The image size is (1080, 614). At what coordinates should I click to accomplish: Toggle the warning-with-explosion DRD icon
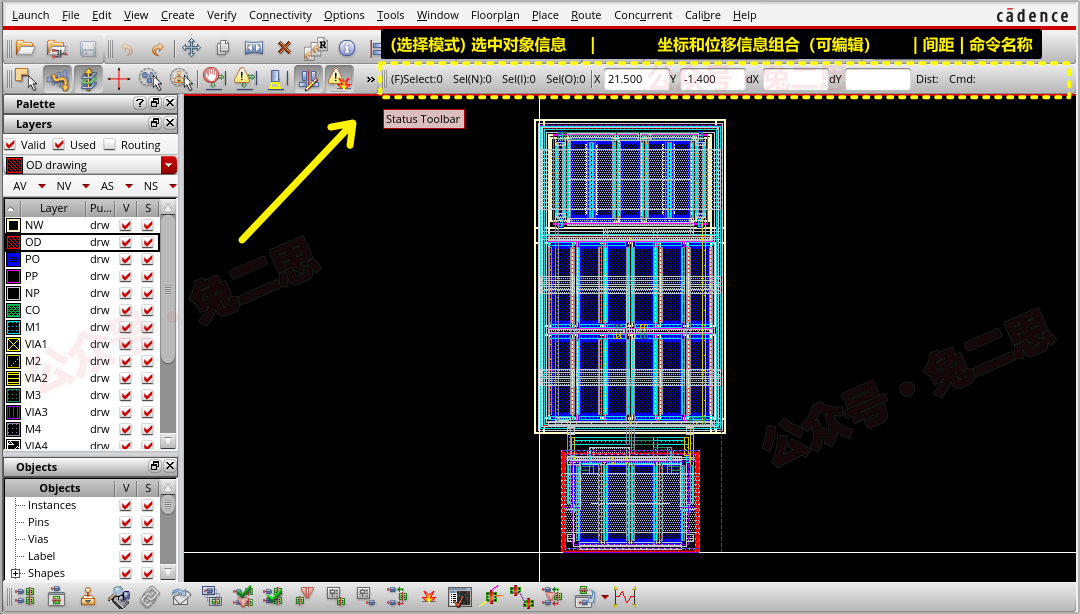tap(339, 79)
